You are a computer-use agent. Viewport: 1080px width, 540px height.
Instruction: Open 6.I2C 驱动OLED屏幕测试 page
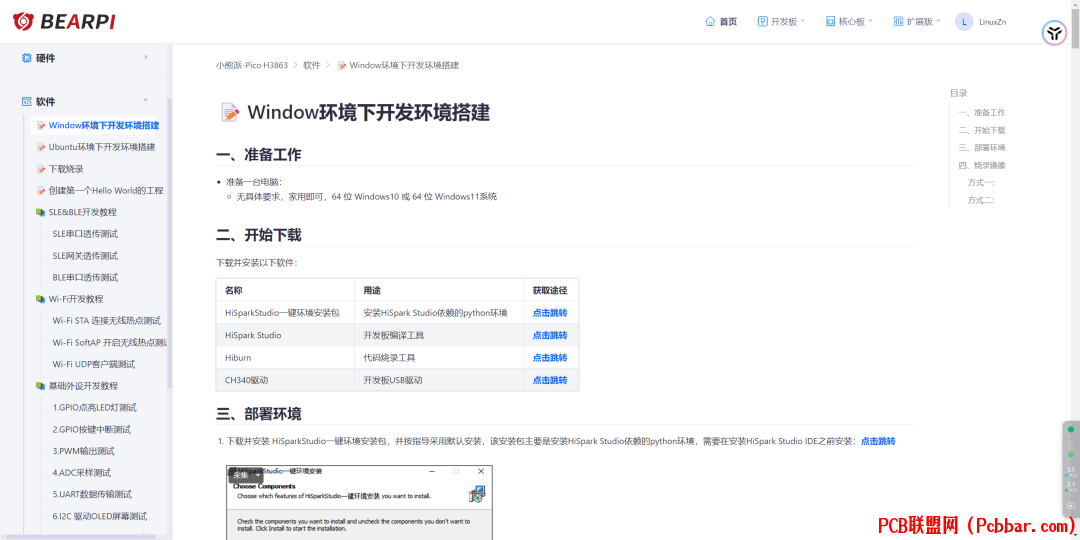coord(100,516)
